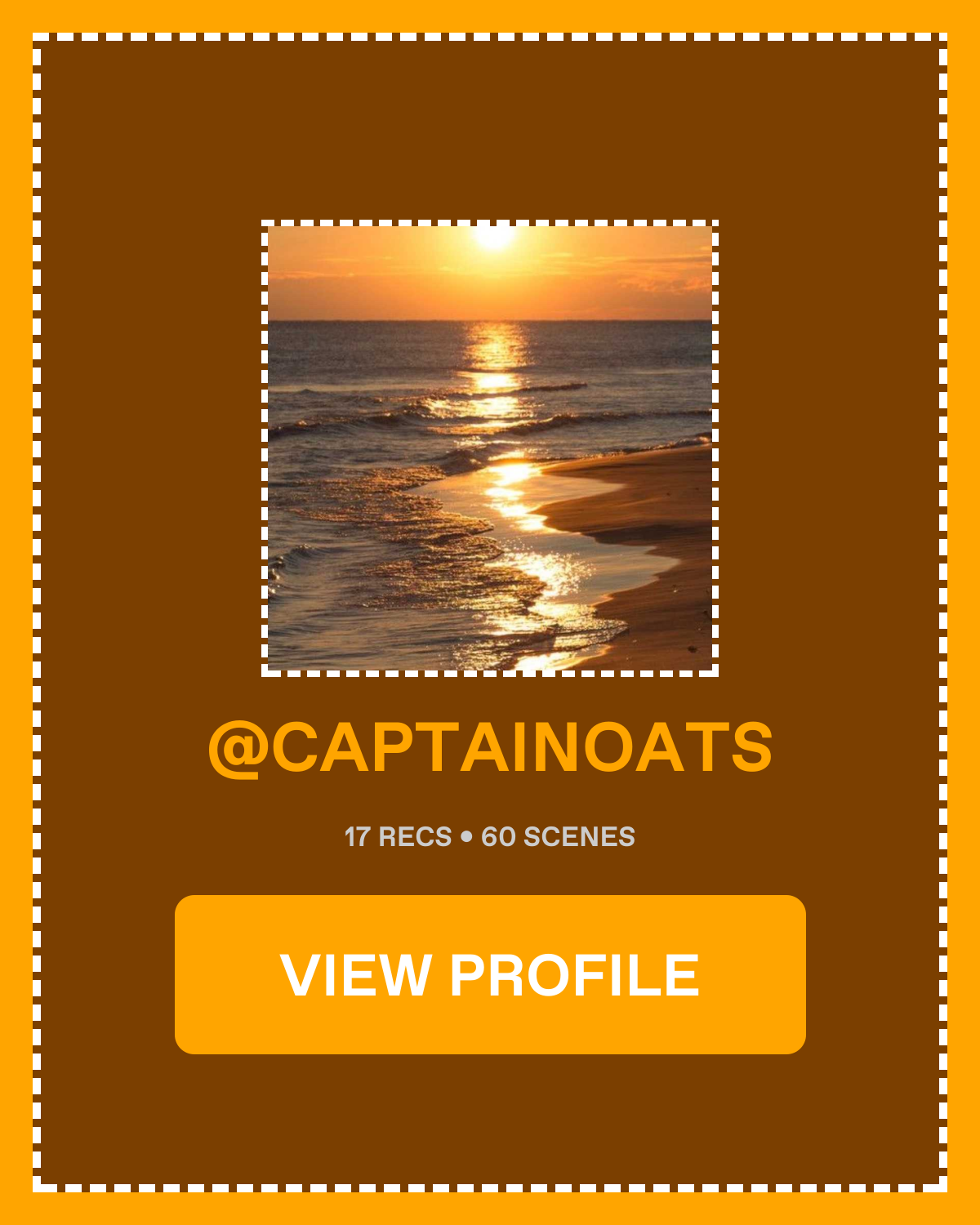Open the @CAPTAINOATS username link
980x1225 pixels.
(490, 748)
